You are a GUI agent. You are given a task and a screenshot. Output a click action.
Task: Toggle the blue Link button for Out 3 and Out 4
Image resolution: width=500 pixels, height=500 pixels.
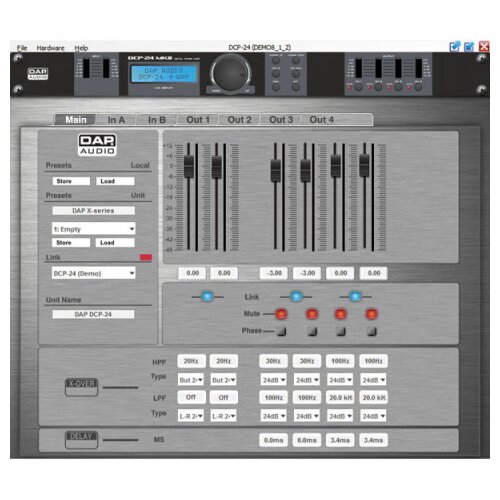coord(355,296)
